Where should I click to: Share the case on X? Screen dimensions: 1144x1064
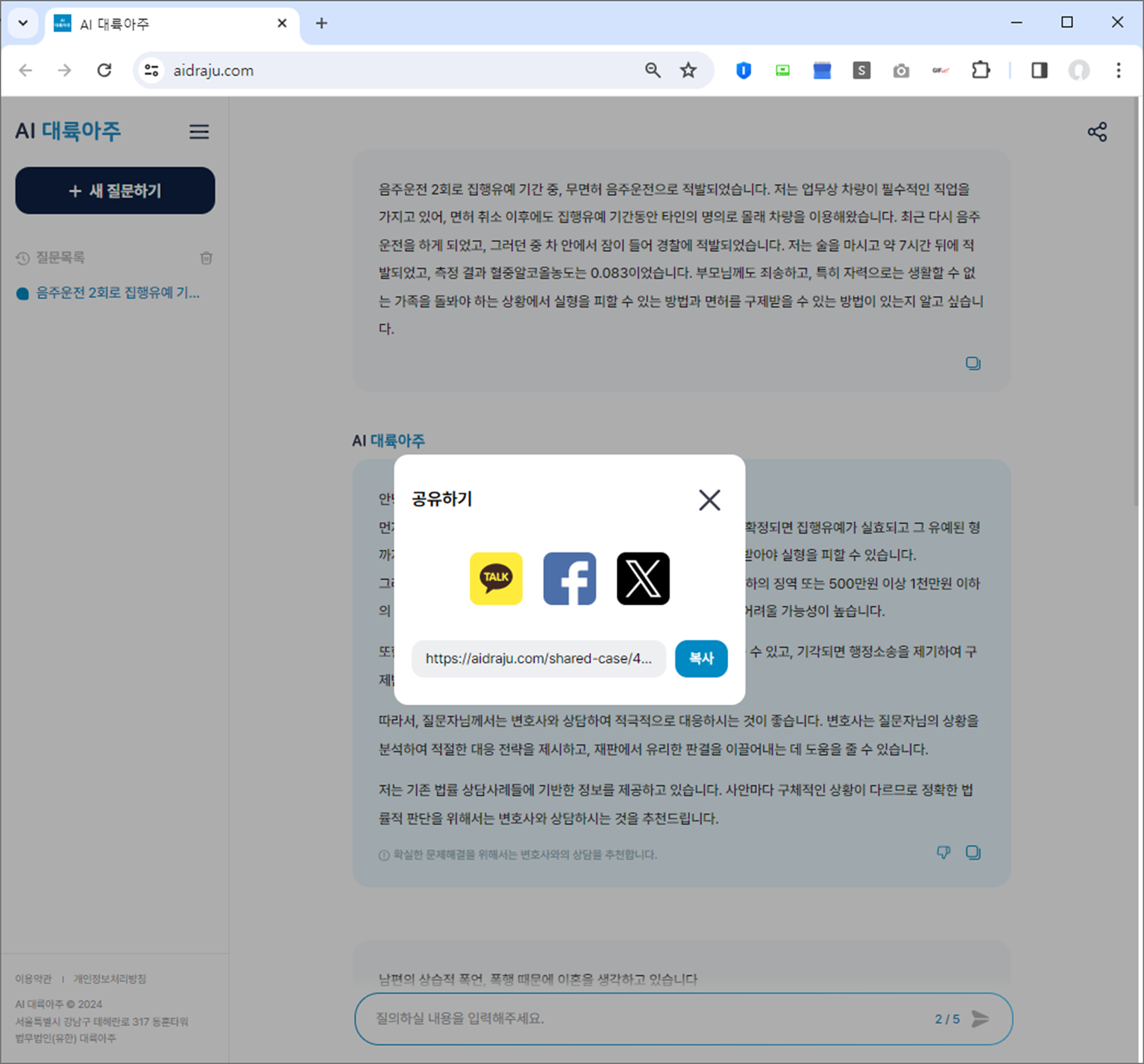tap(642, 579)
